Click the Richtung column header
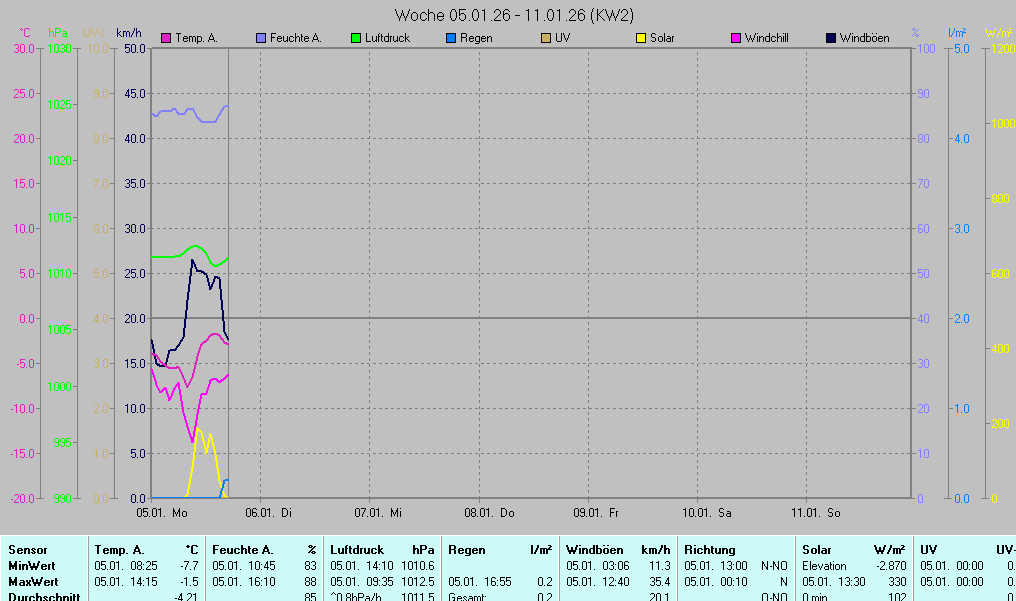Viewport: 1016px width, 601px height. pos(709,550)
